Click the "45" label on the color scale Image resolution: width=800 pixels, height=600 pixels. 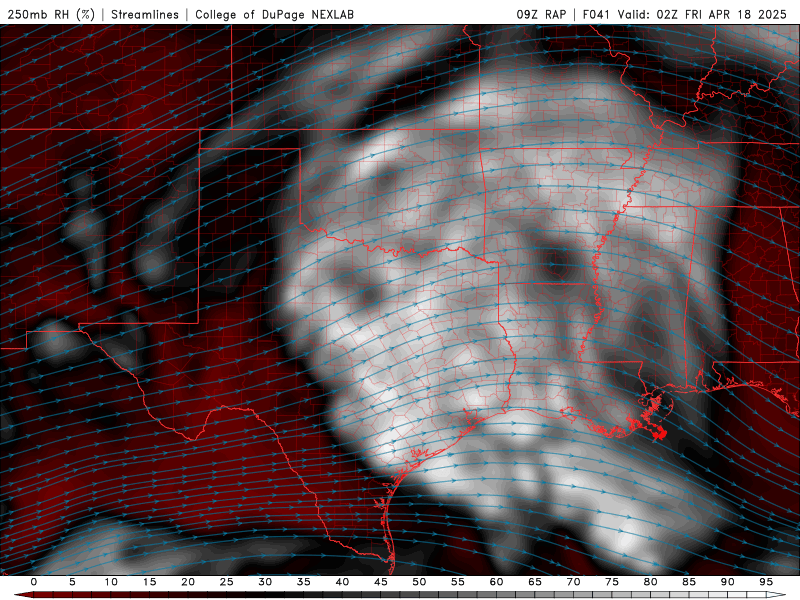[x=381, y=582]
